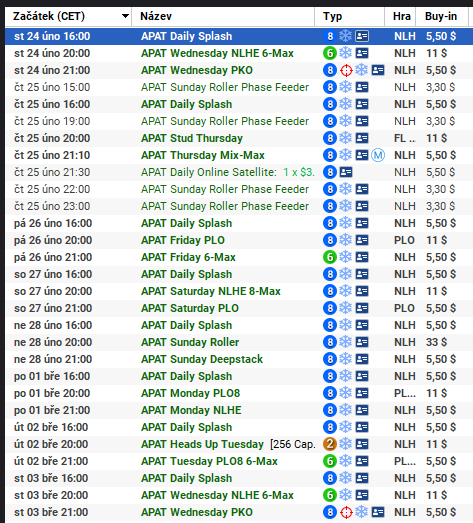Click the snowflake icon on APAT Sunday Roller row
The image size is (473, 523).
pyautogui.click(x=346, y=342)
